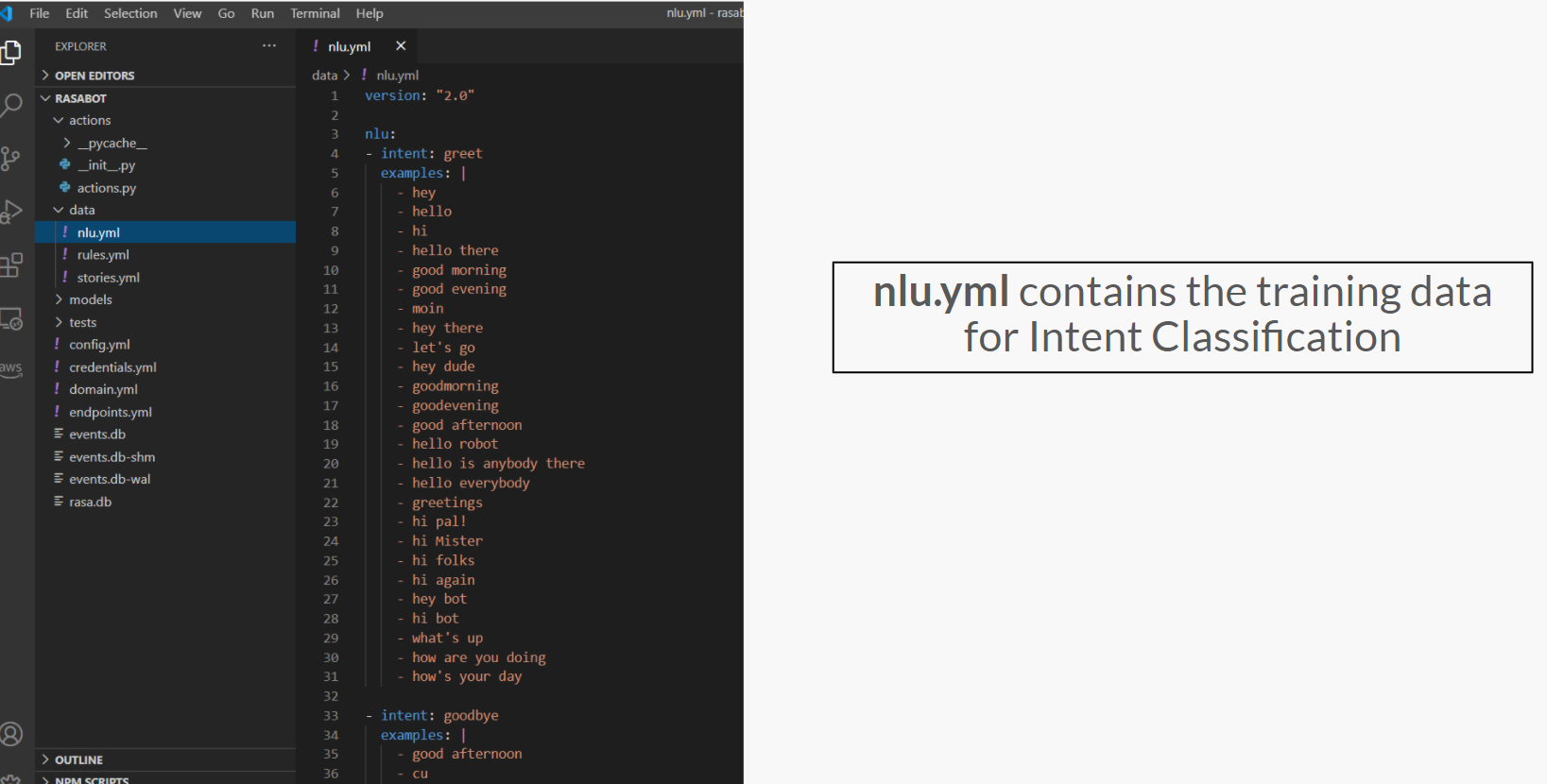This screenshot has width=1547, height=784.
Task: Open the Accounts menu icon
Action: click(10, 734)
